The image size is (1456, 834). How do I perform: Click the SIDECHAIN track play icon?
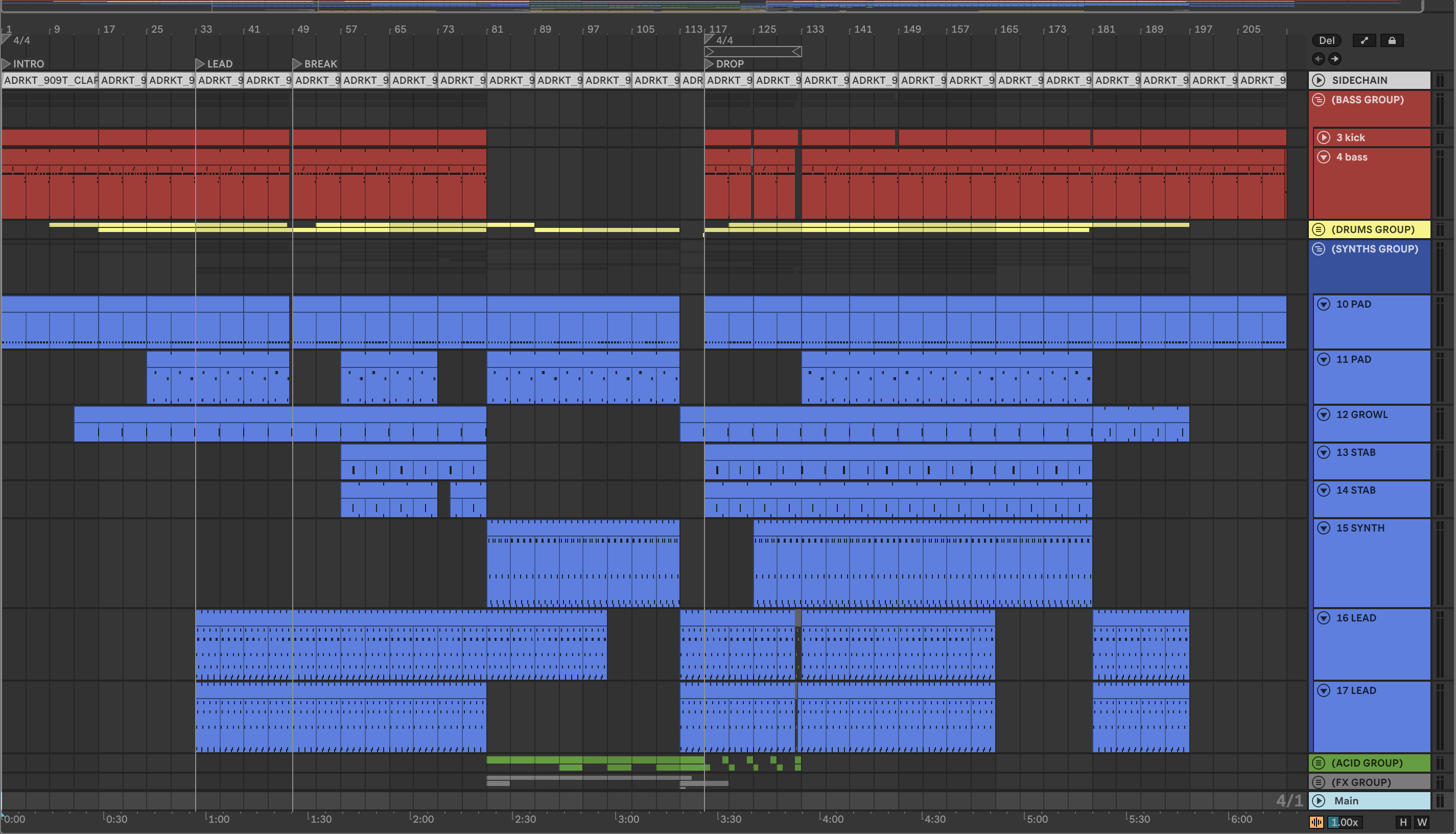(x=1319, y=80)
